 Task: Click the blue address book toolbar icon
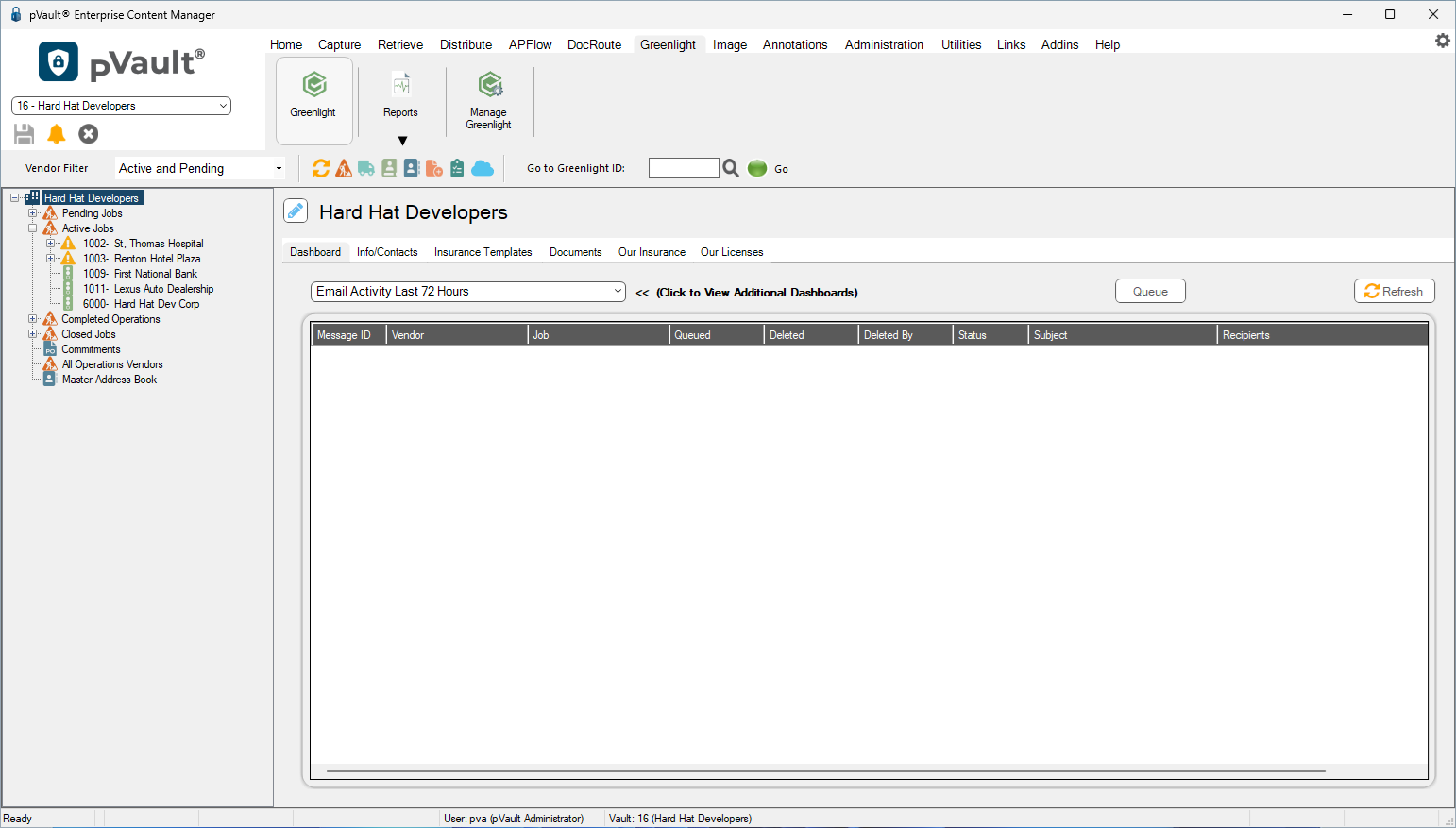(412, 168)
